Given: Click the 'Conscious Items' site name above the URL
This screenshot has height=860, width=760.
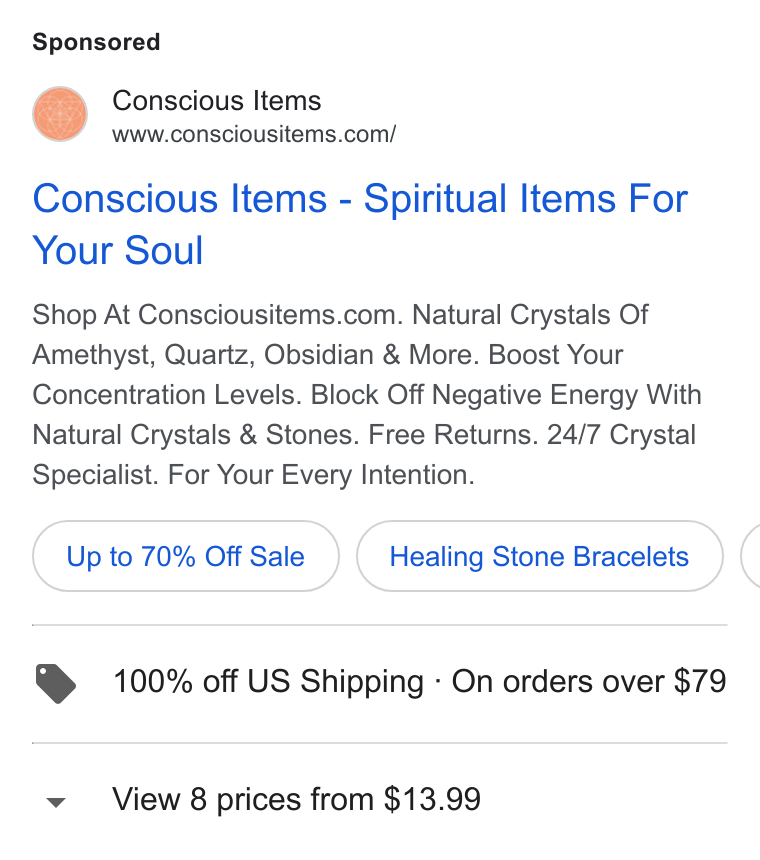Looking at the screenshot, I should [217, 100].
